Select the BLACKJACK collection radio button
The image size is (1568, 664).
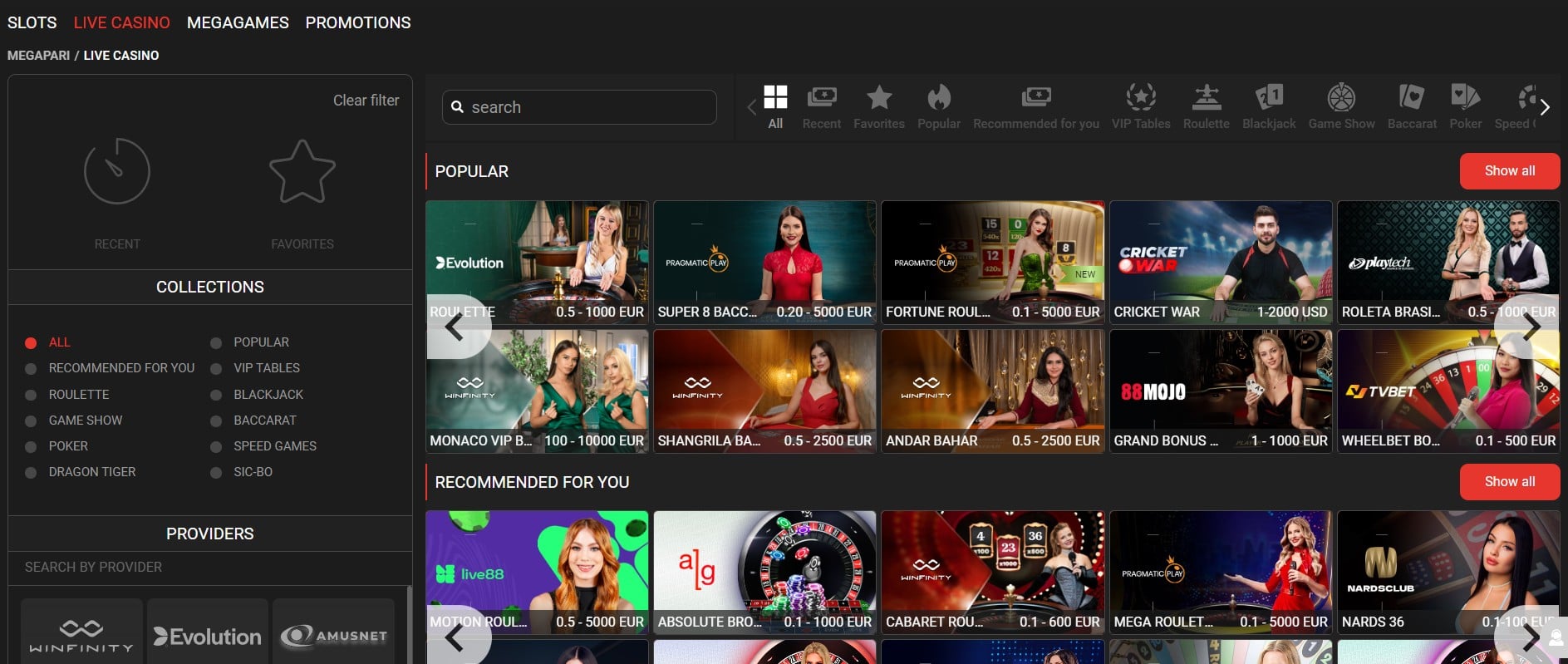(x=216, y=395)
